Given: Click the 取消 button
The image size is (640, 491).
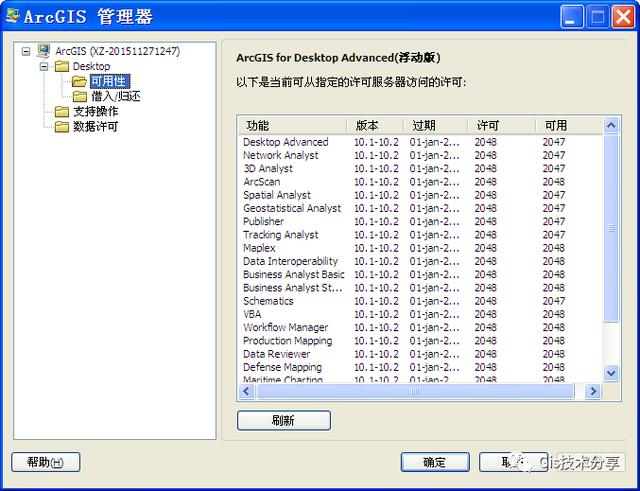Looking at the screenshot, I should point(513,462).
